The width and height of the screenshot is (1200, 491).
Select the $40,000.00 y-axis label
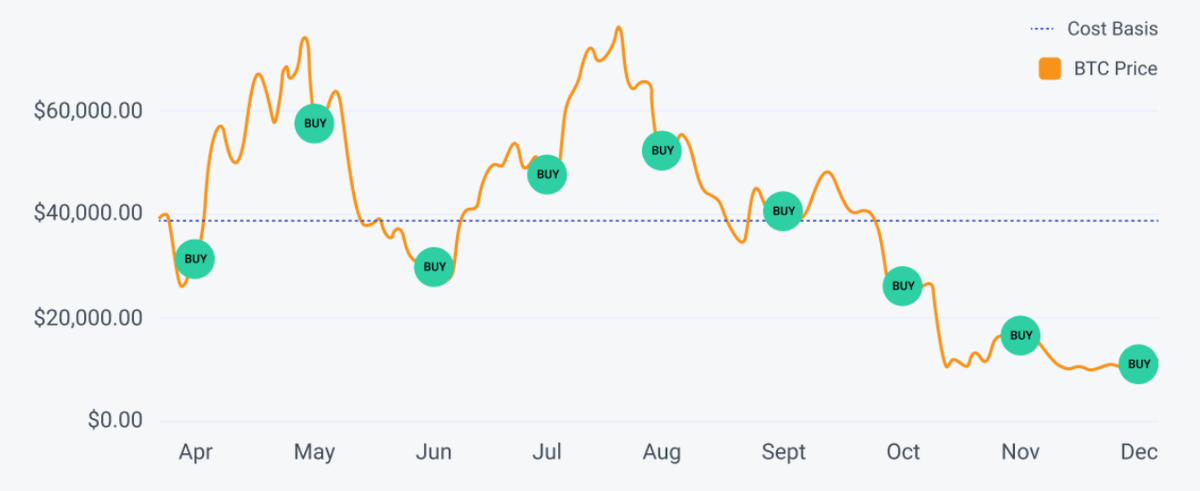click(x=88, y=214)
